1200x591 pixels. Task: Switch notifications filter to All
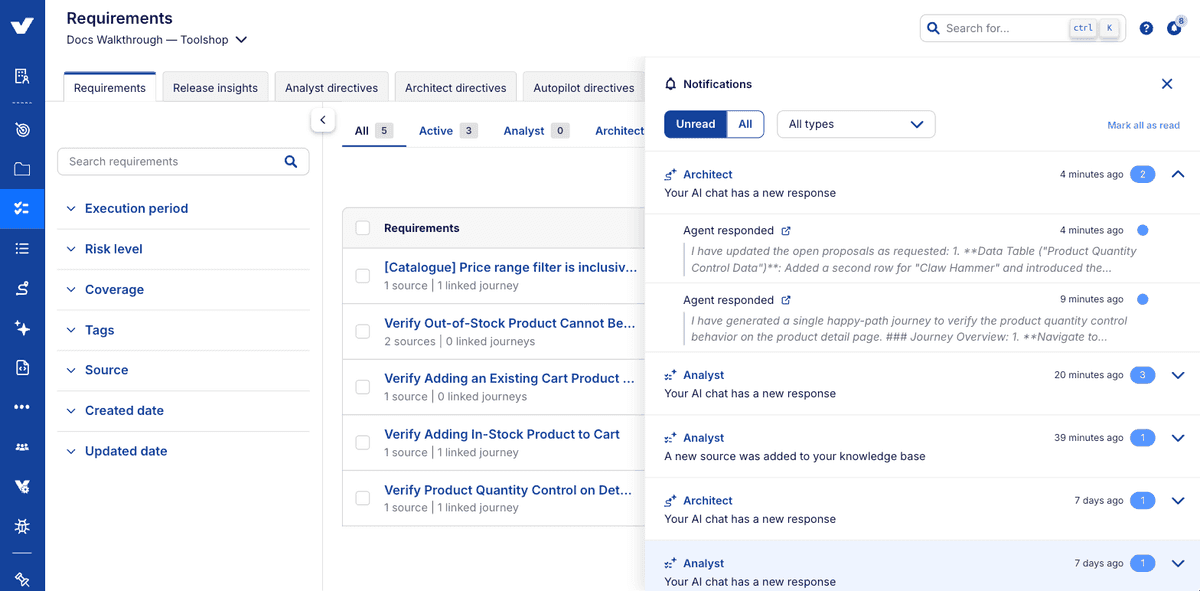pos(745,124)
